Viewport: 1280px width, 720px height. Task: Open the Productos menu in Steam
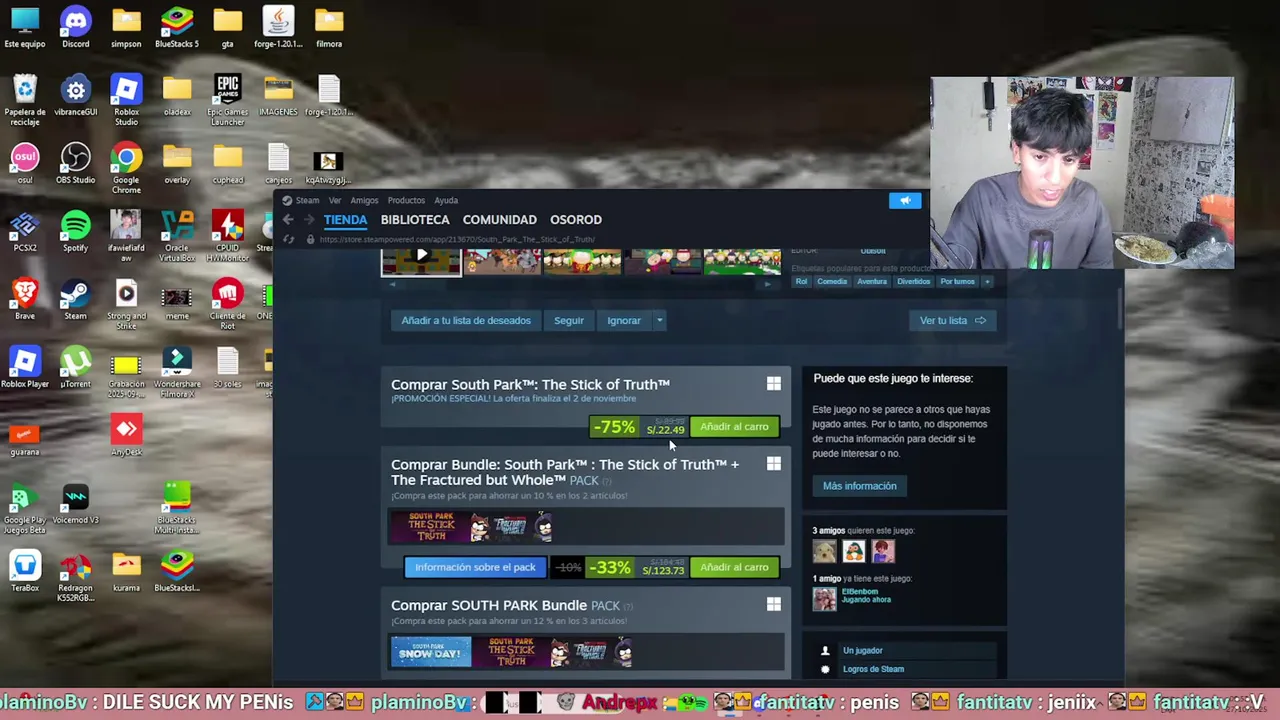point(406,200)
